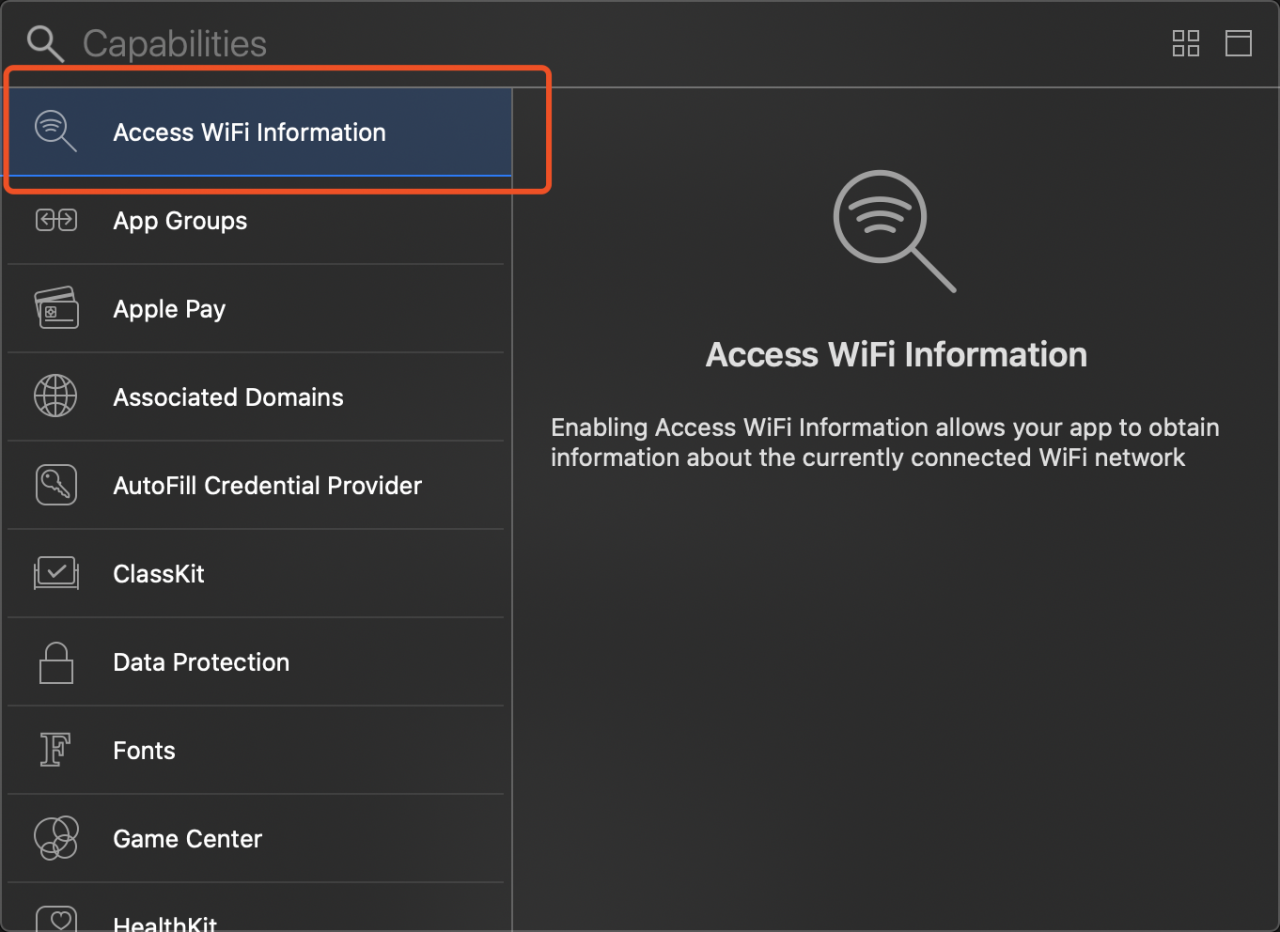Click the Apple Pay card icon
The width and height of the screenshot is (1280, 932).
(56, 308)
